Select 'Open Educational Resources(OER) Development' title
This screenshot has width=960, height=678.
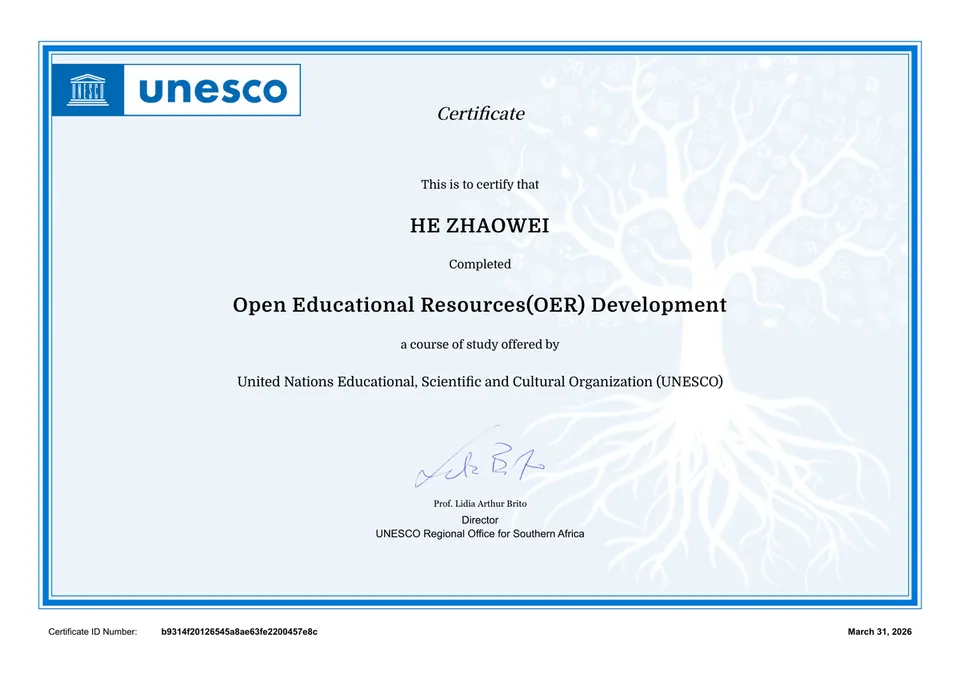tap(479, 304)
